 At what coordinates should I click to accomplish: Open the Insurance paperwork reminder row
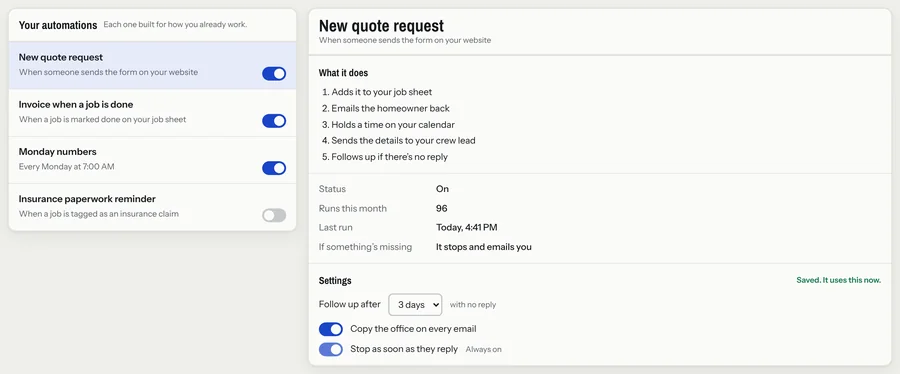tap(153, 207)
